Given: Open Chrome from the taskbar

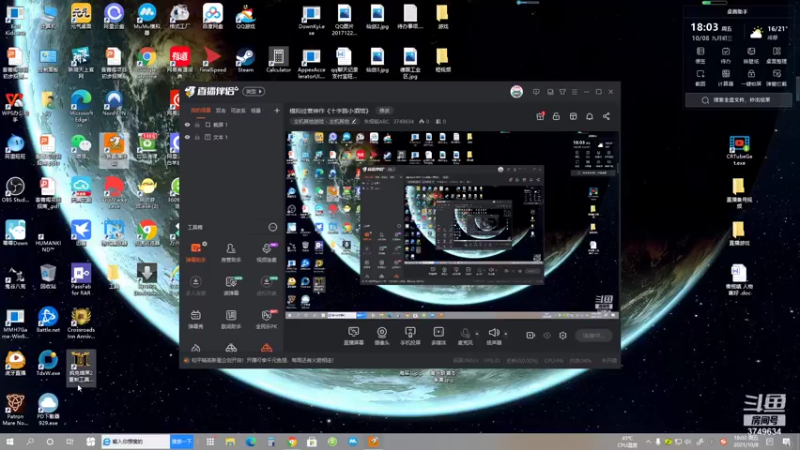Looking at the screenshot, I should click(292, 442).
